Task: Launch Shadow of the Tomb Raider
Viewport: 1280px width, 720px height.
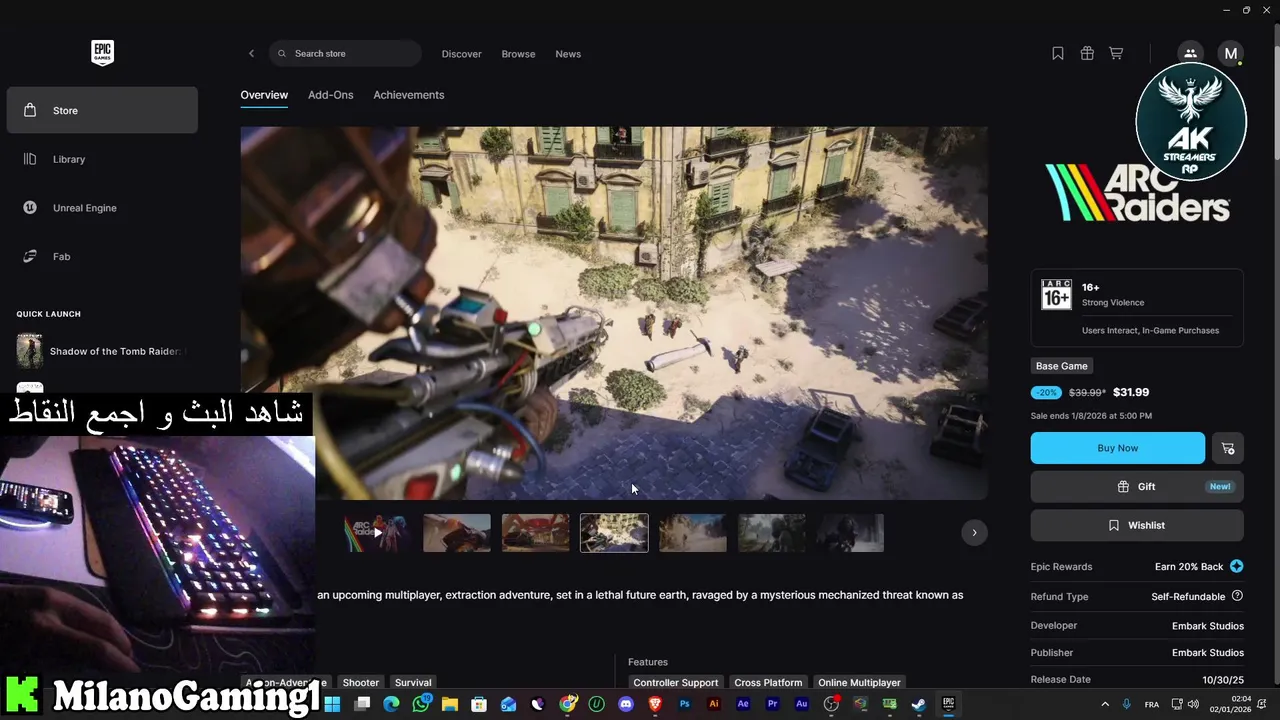Action: coord(101,351)
